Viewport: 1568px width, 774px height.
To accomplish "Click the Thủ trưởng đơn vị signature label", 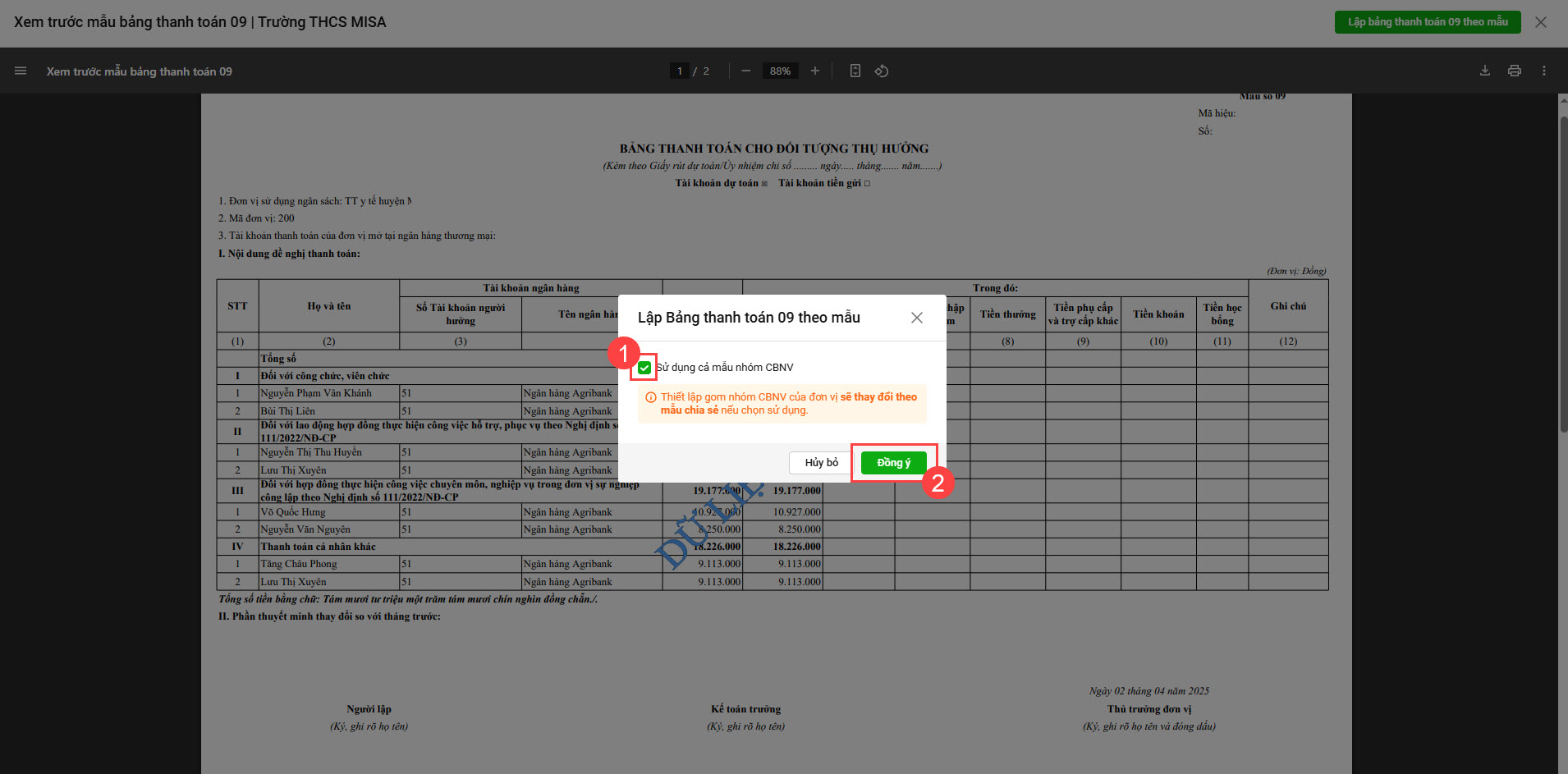I will coord(1148,709).
